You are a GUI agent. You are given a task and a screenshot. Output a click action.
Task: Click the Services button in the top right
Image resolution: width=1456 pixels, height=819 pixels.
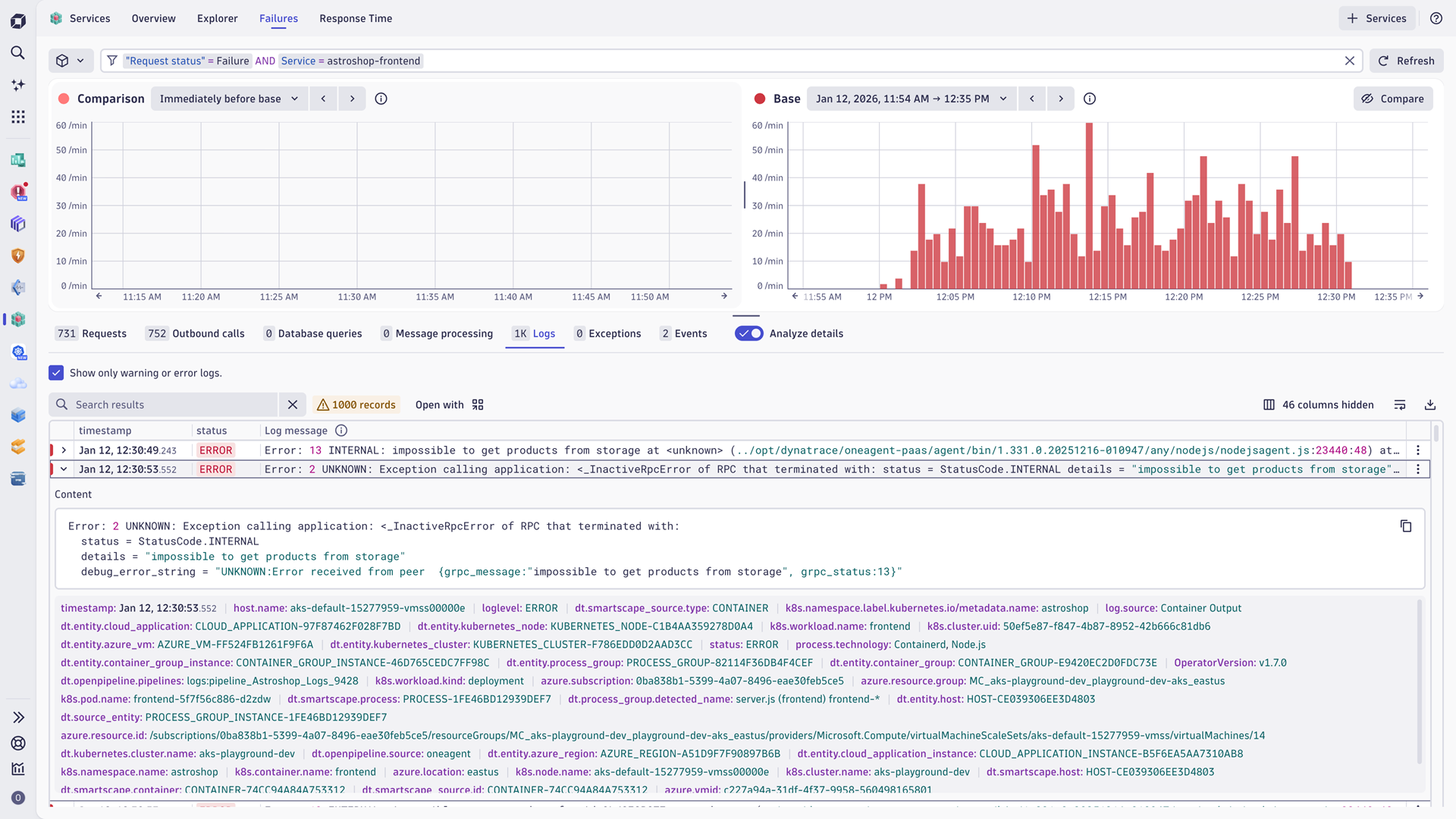point(1376,18)
